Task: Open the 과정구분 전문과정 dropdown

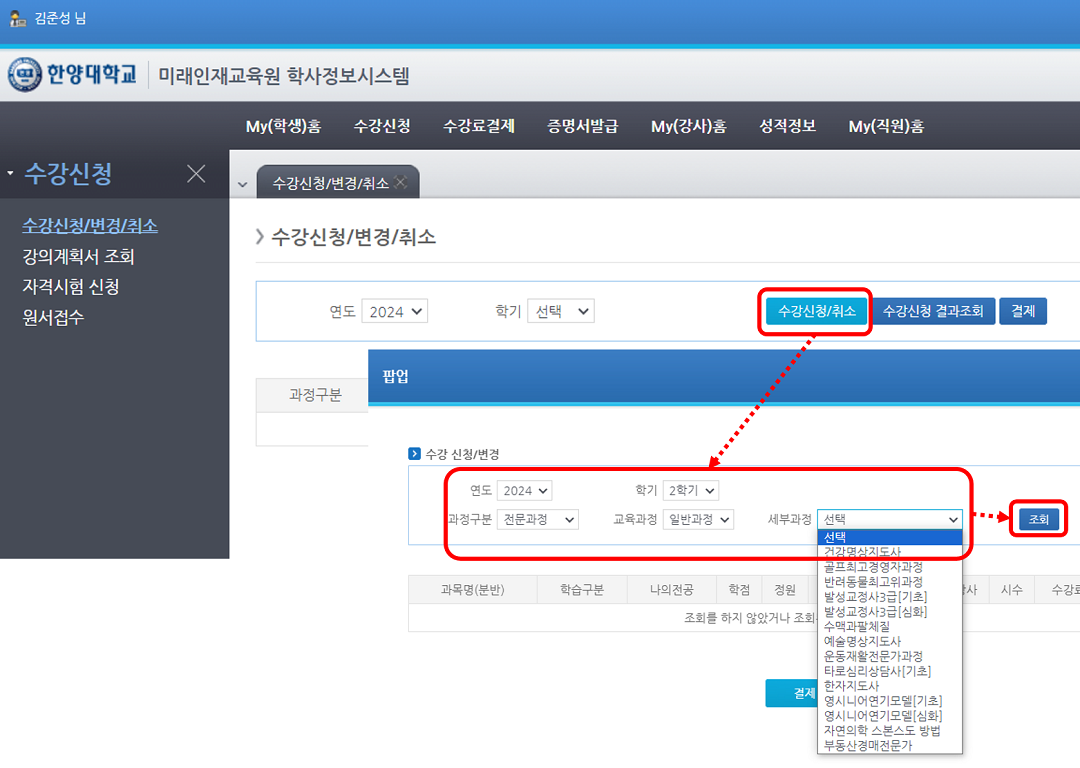Action: tap(538, 519)
